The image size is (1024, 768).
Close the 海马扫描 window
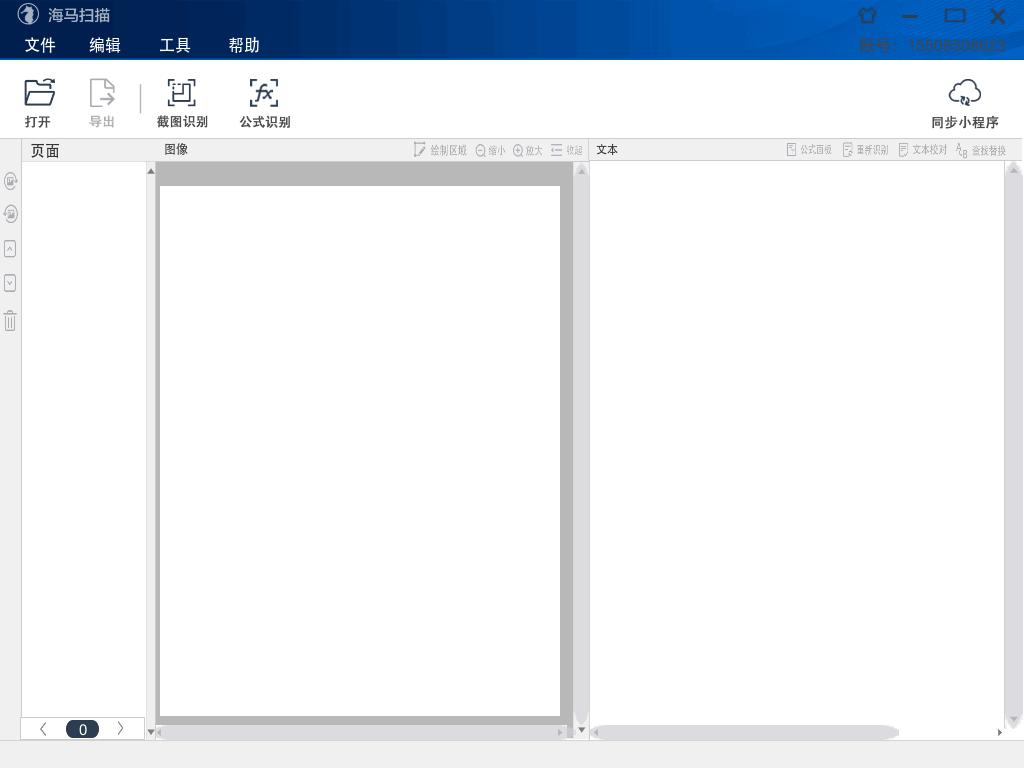998,16
